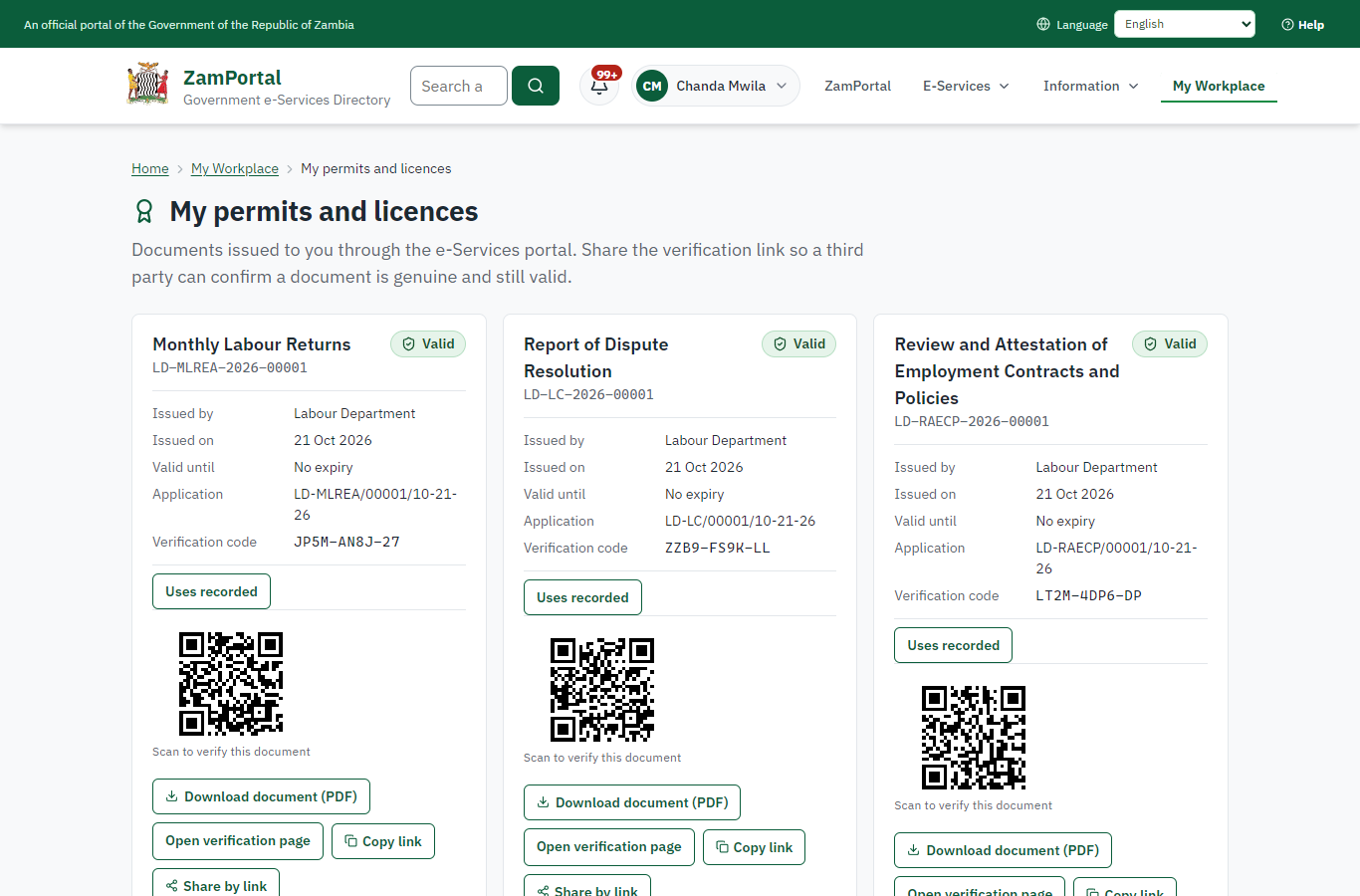Select the My Workplace nav tab
This screenshot has height=896, width=1360.
pyautogui.click(x=1219, y=86)
